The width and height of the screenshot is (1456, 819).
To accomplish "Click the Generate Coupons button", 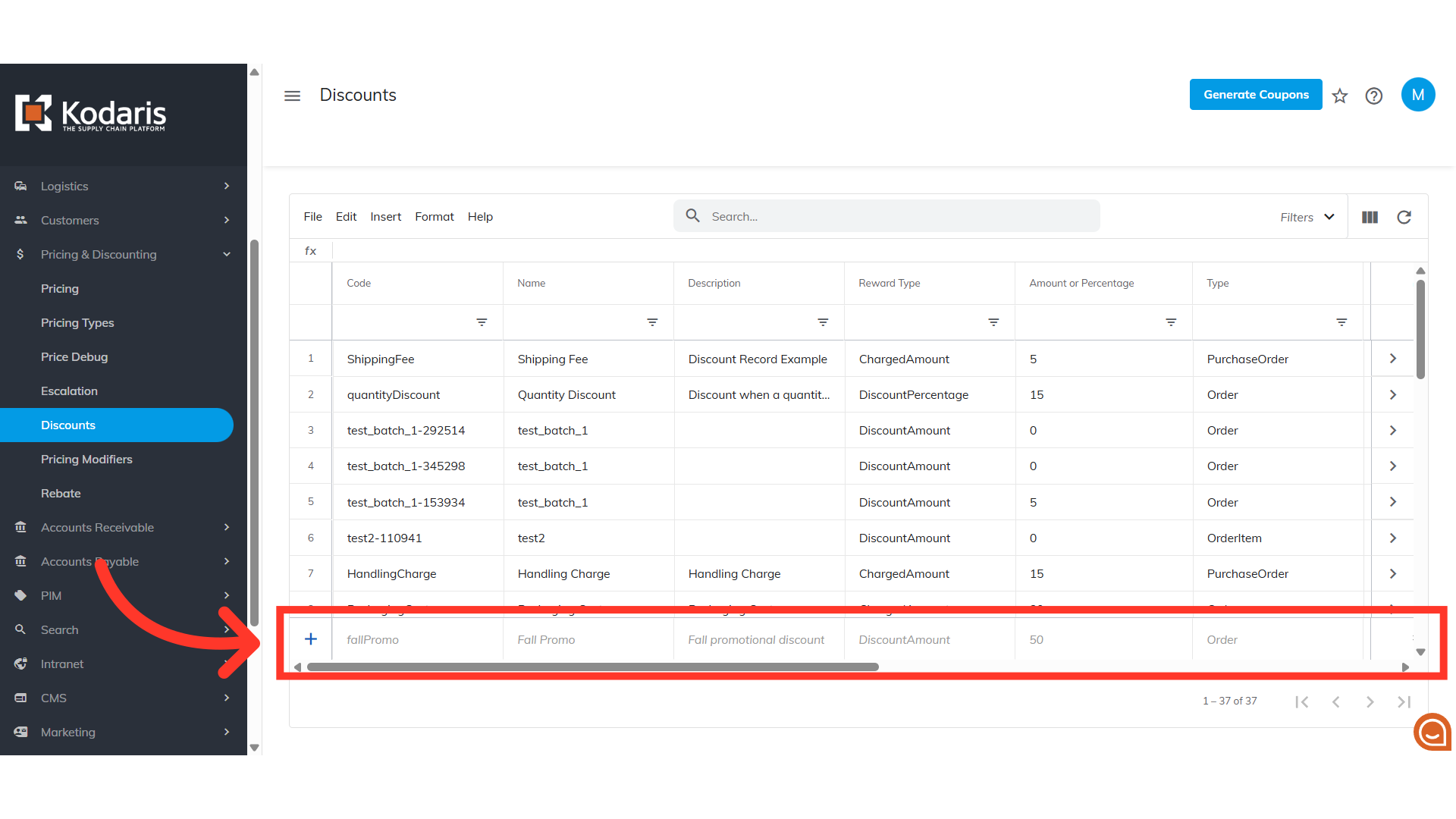I will pos(1256,95).
